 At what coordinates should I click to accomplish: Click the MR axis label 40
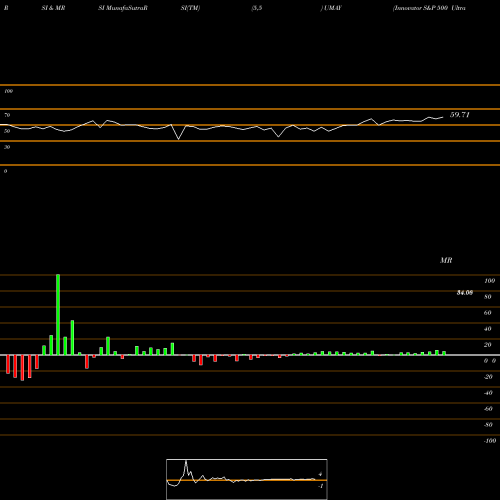(488, 329)
